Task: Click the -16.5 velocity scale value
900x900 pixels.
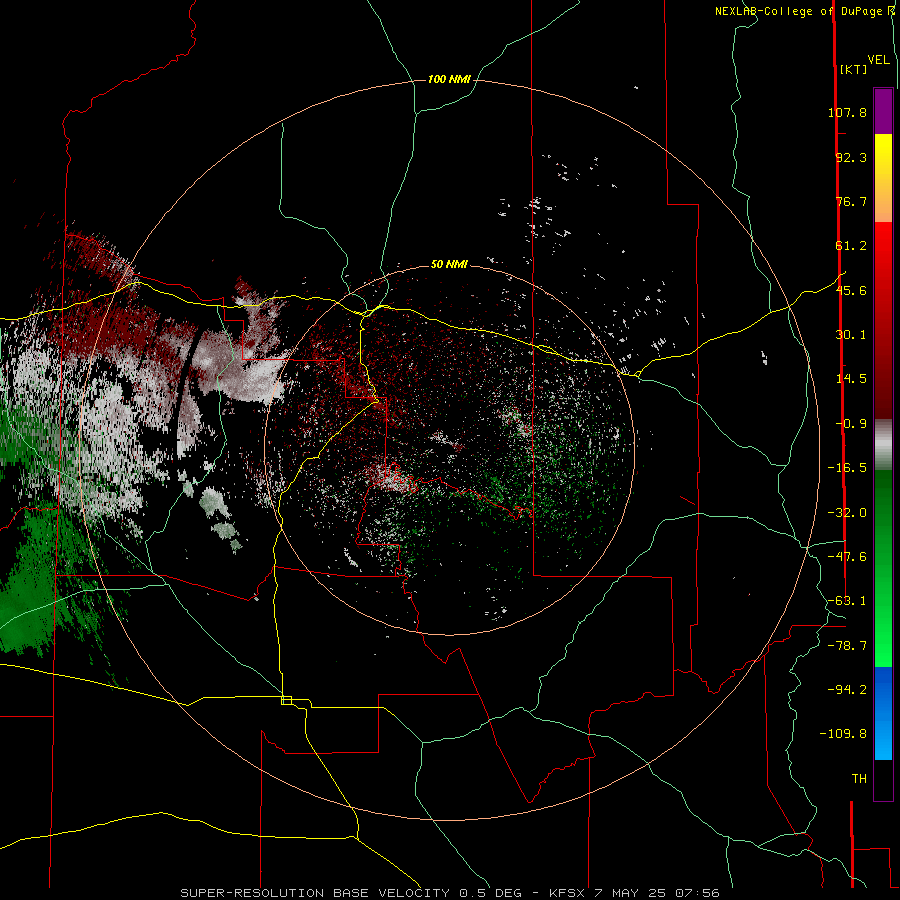Action: point(847,468)
